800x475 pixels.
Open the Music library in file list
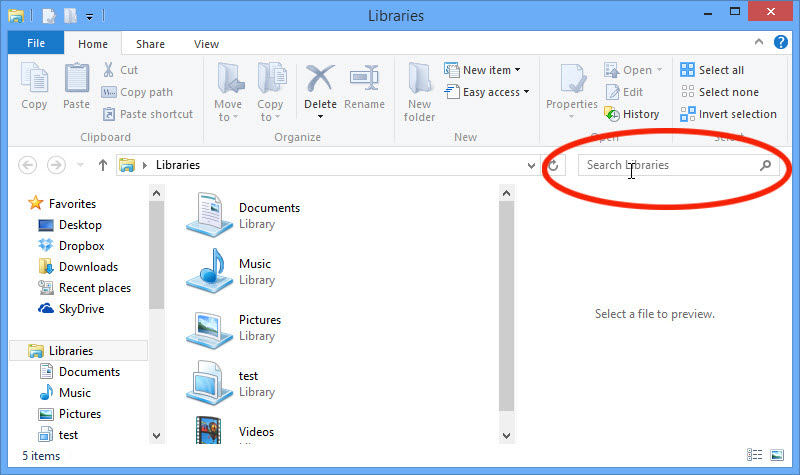pyautogui.click(x=231, y=271)
